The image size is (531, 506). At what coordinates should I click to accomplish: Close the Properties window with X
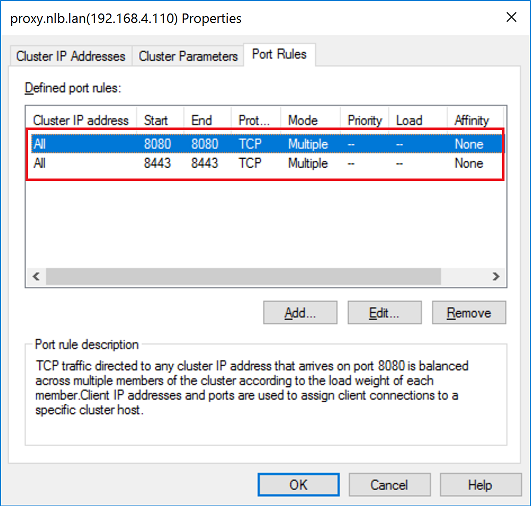(511, 17)
